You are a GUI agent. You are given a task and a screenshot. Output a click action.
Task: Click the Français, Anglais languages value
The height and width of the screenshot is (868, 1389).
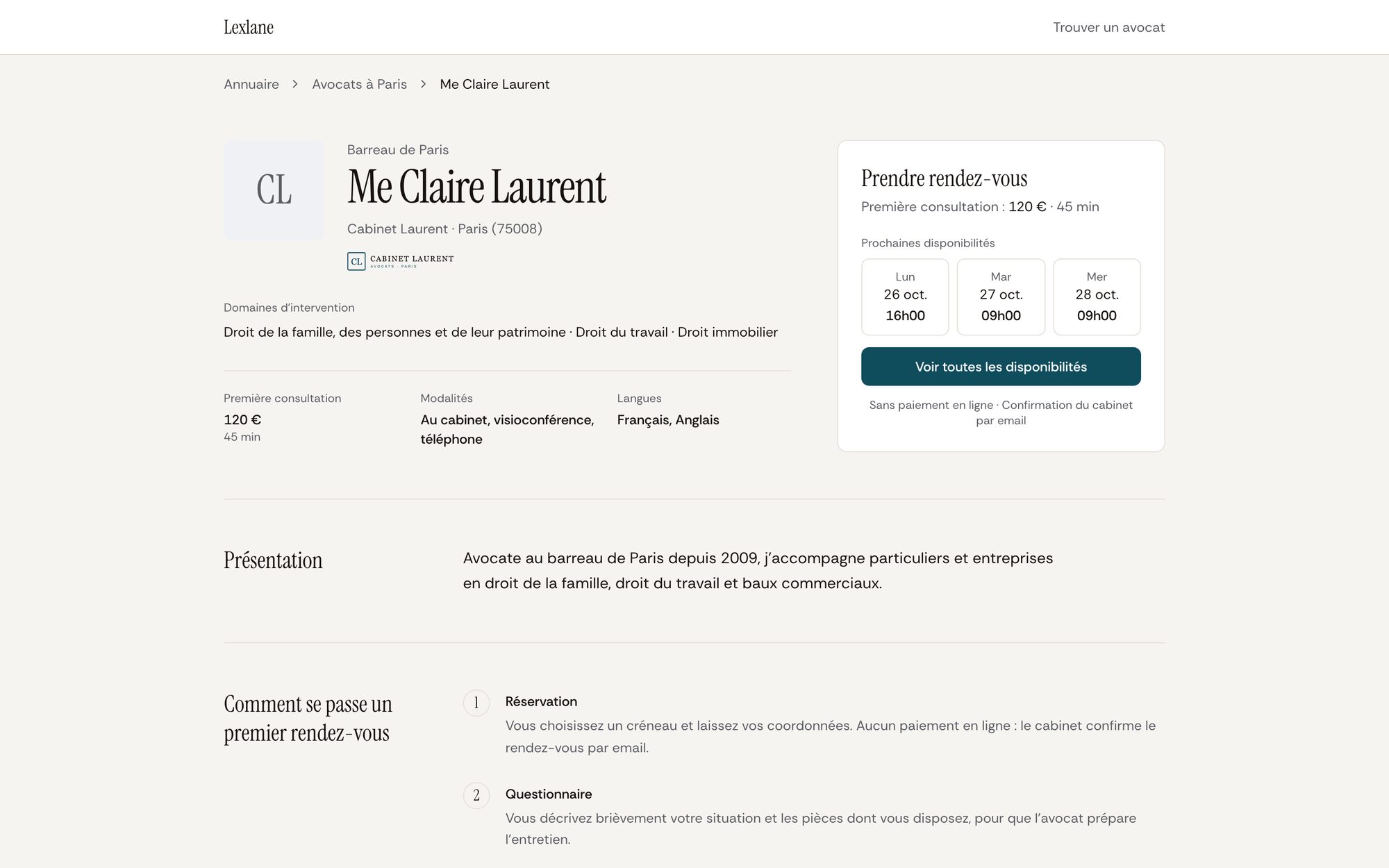[668, 419]
